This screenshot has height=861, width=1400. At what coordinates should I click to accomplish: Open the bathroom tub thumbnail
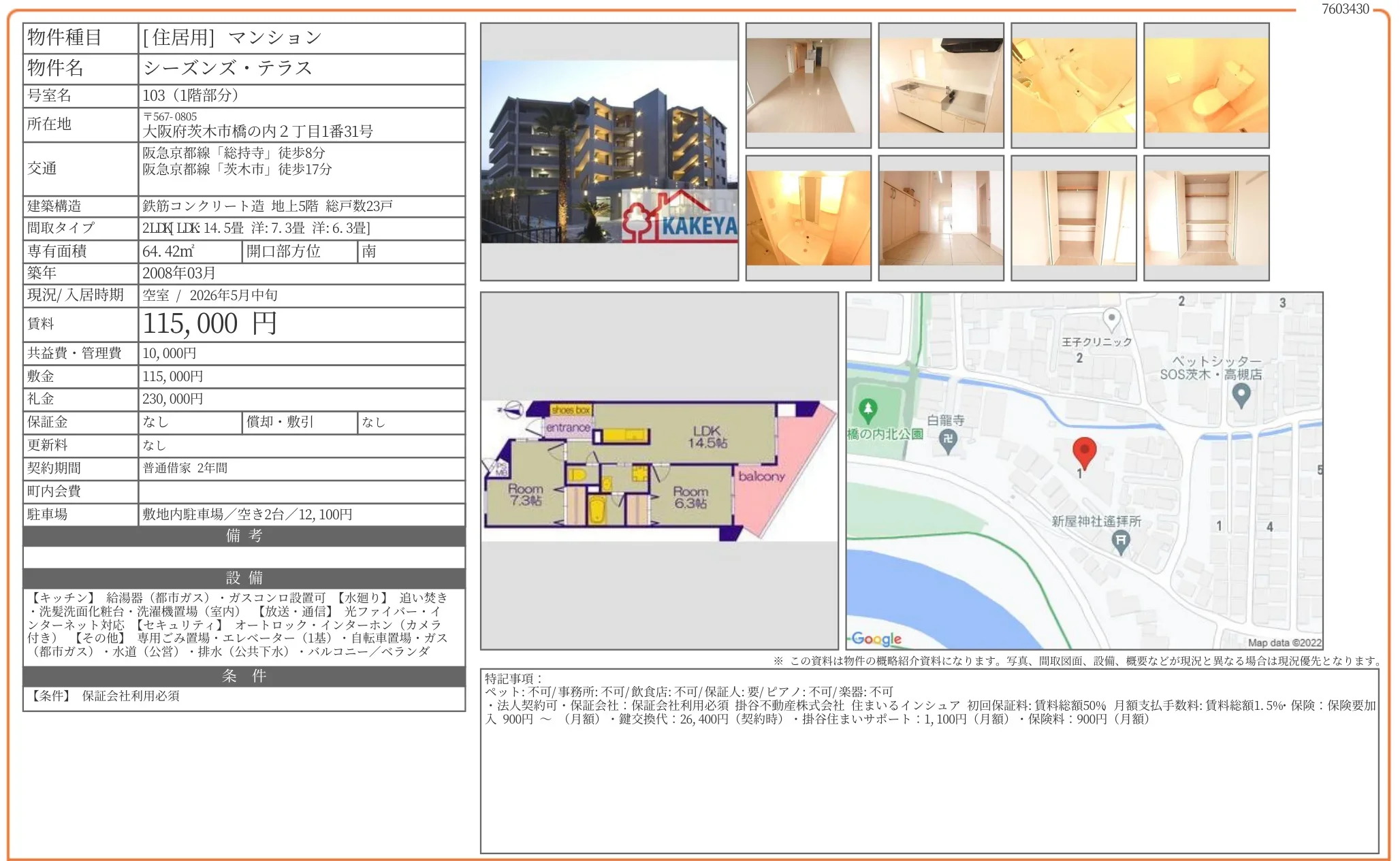(1073, 85)
